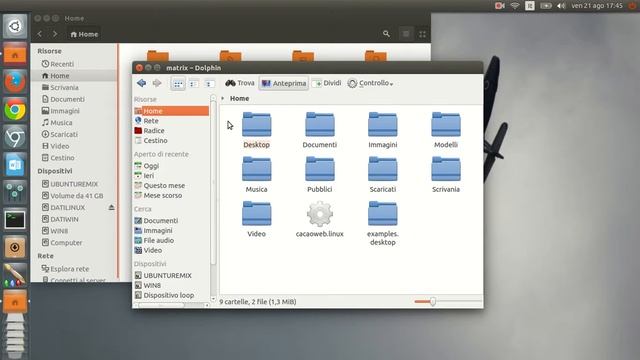The width and height of the screenshot is (640, 360).
Task: Click the status text '9 cartelle, 2 file'
Action: (x=258, y=302)
